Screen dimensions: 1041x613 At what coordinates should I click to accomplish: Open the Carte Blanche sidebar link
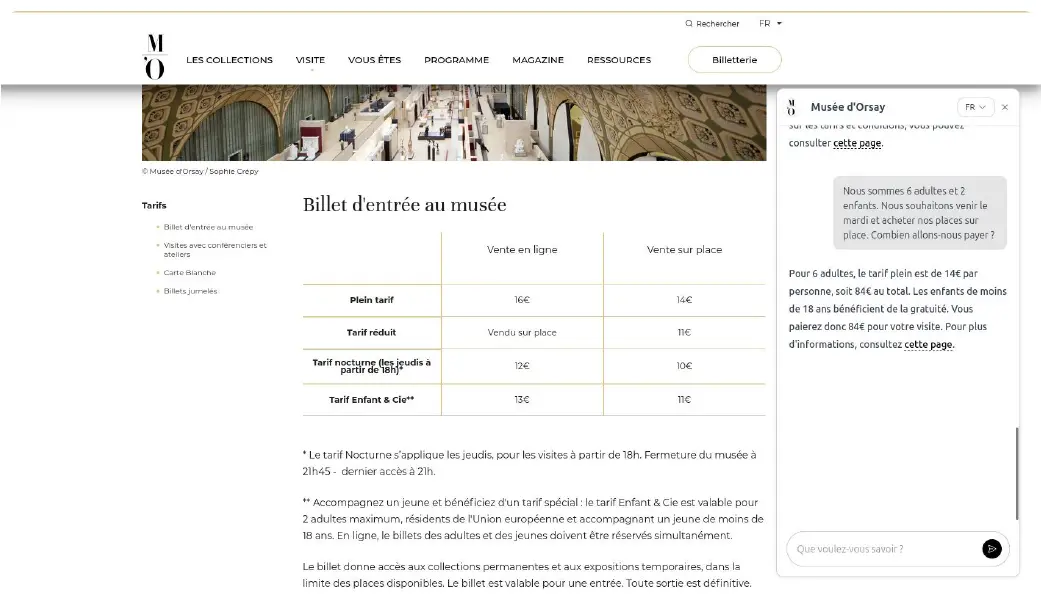pos(190,272)
